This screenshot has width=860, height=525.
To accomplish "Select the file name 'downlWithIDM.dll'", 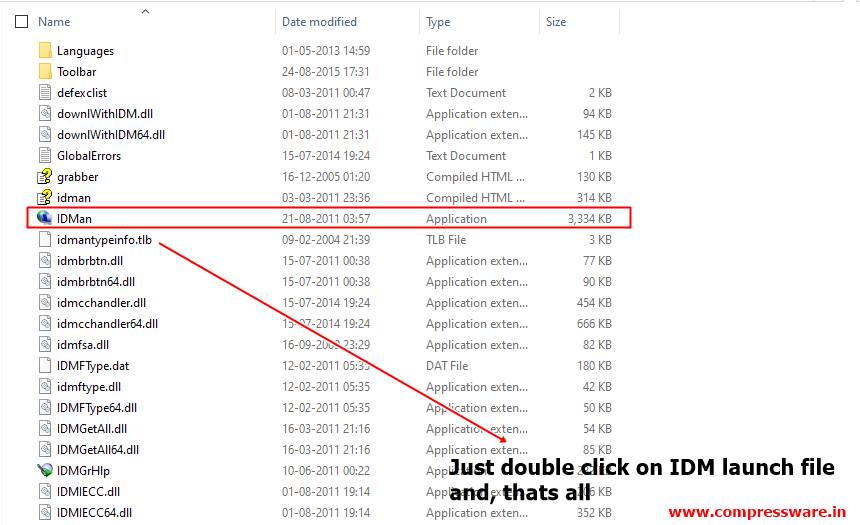I will (x=105, y=114).
